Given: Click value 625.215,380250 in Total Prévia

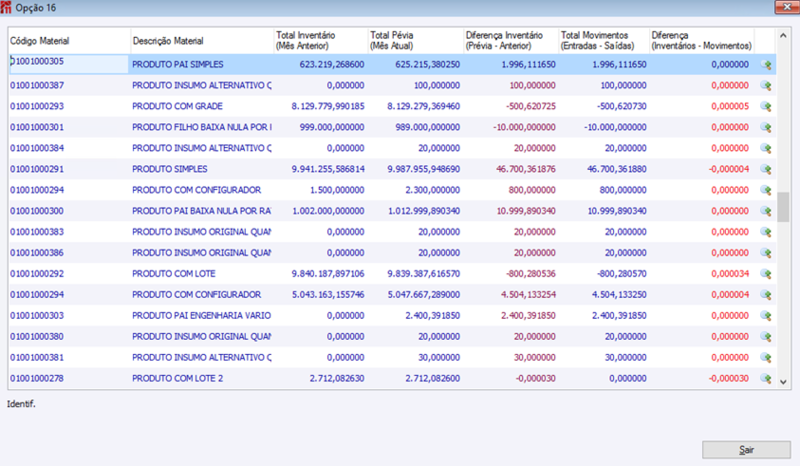Looking at the screenshot, I should [x=427, y=64].
